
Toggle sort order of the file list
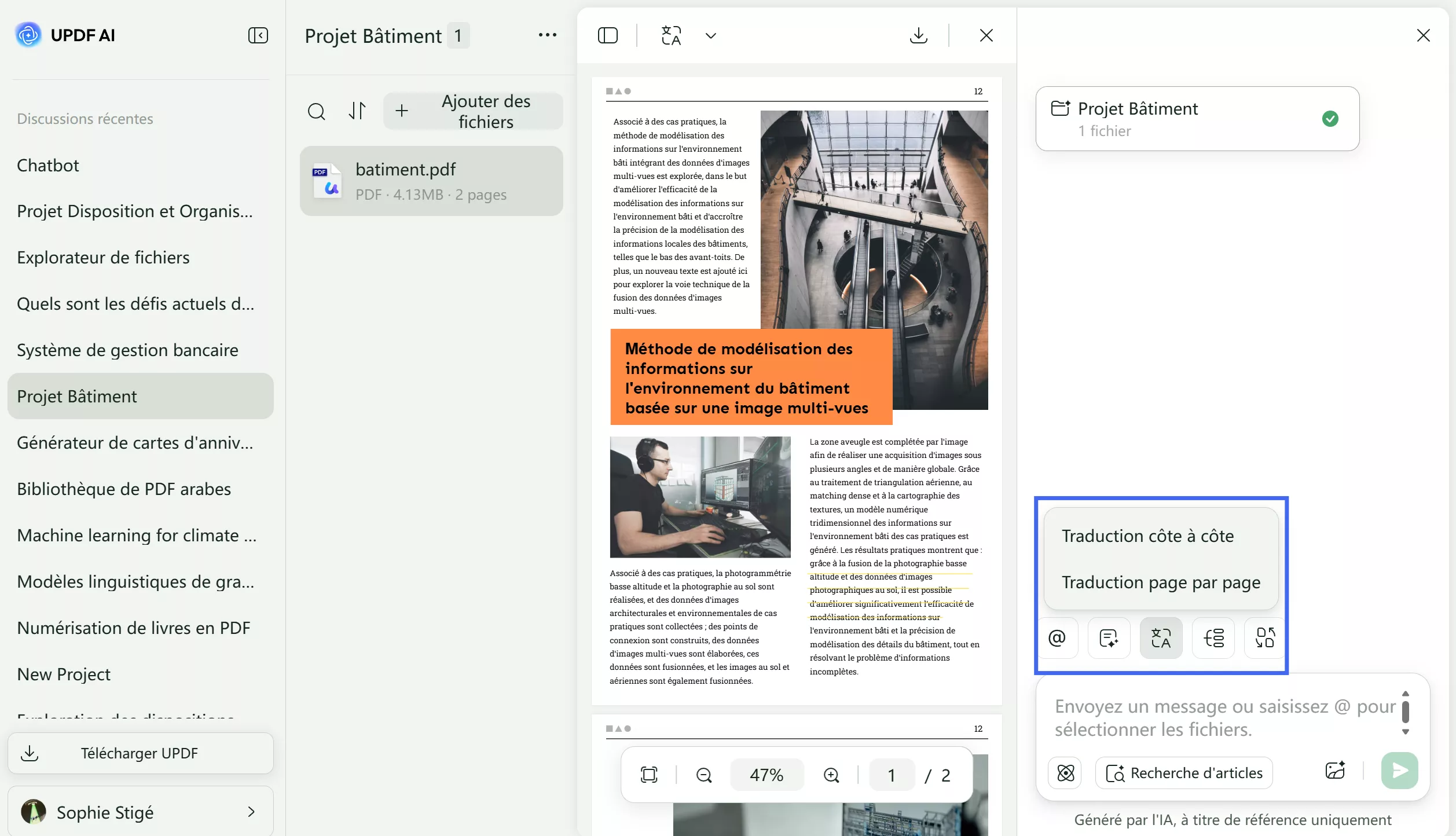(357, 111)
